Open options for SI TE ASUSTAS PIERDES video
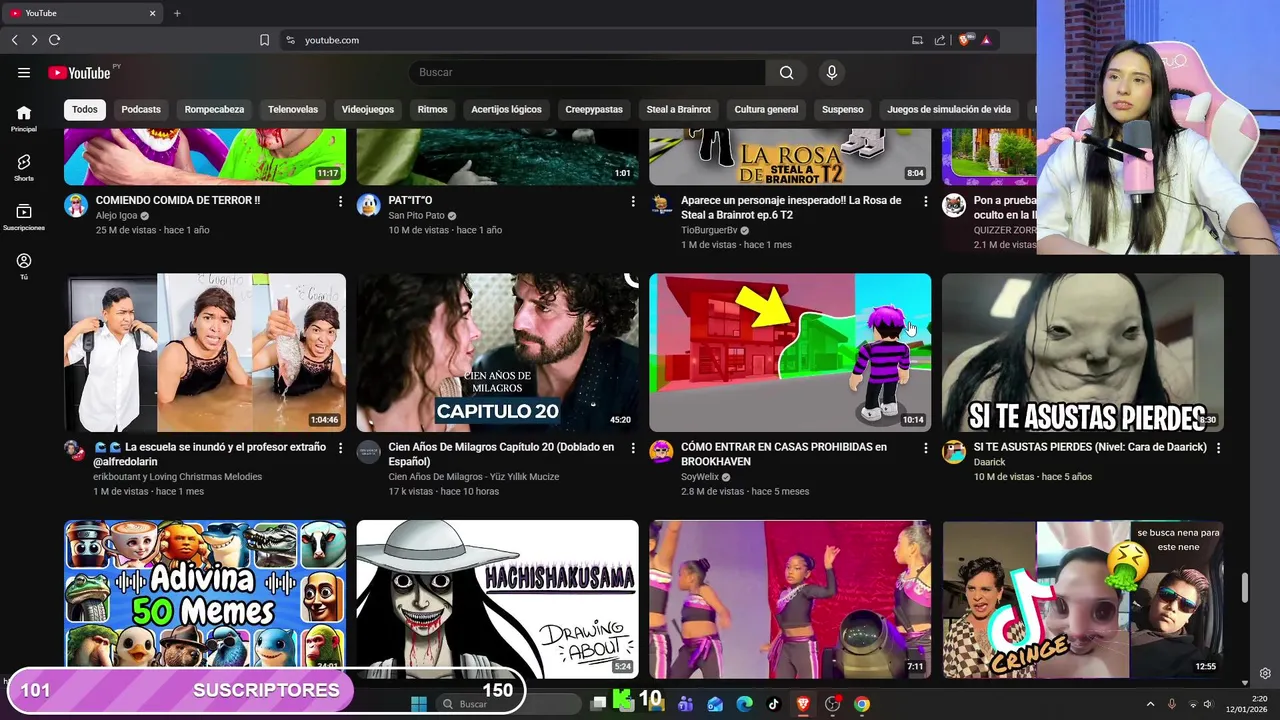This screenshot has width=1280, height=720. [x=1218, y=448]
